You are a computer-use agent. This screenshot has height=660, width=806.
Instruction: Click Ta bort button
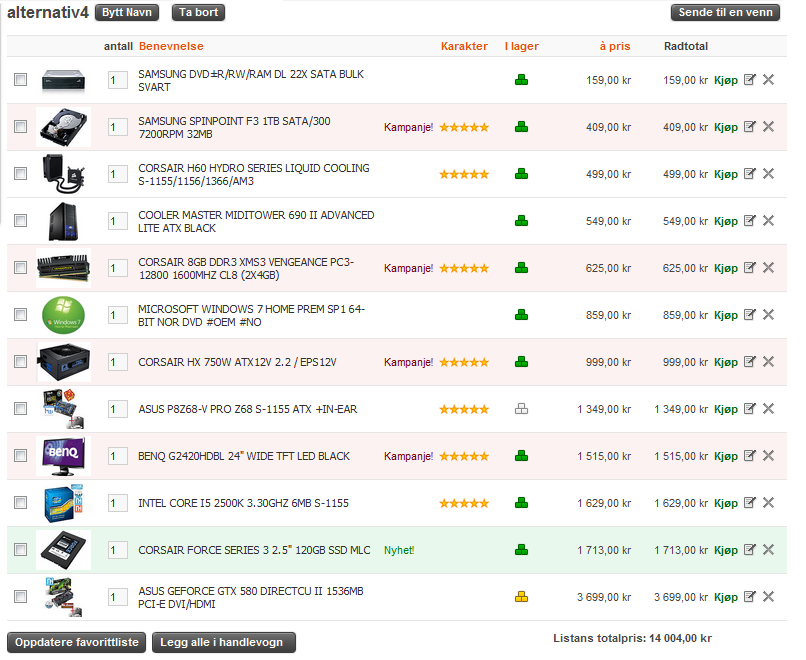coord(198,12)
